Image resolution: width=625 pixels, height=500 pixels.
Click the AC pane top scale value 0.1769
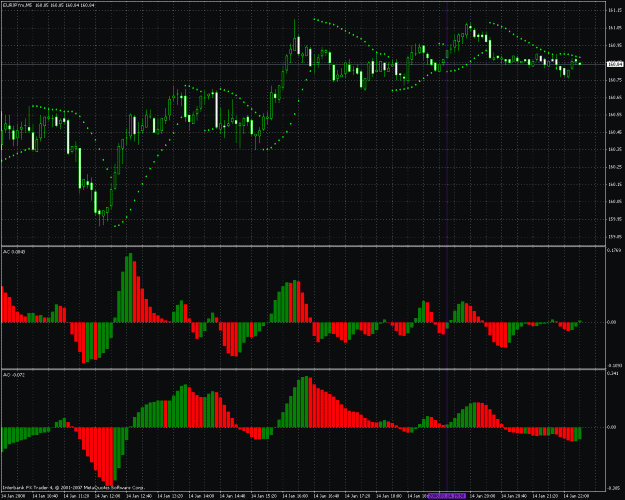coord(614,250)
